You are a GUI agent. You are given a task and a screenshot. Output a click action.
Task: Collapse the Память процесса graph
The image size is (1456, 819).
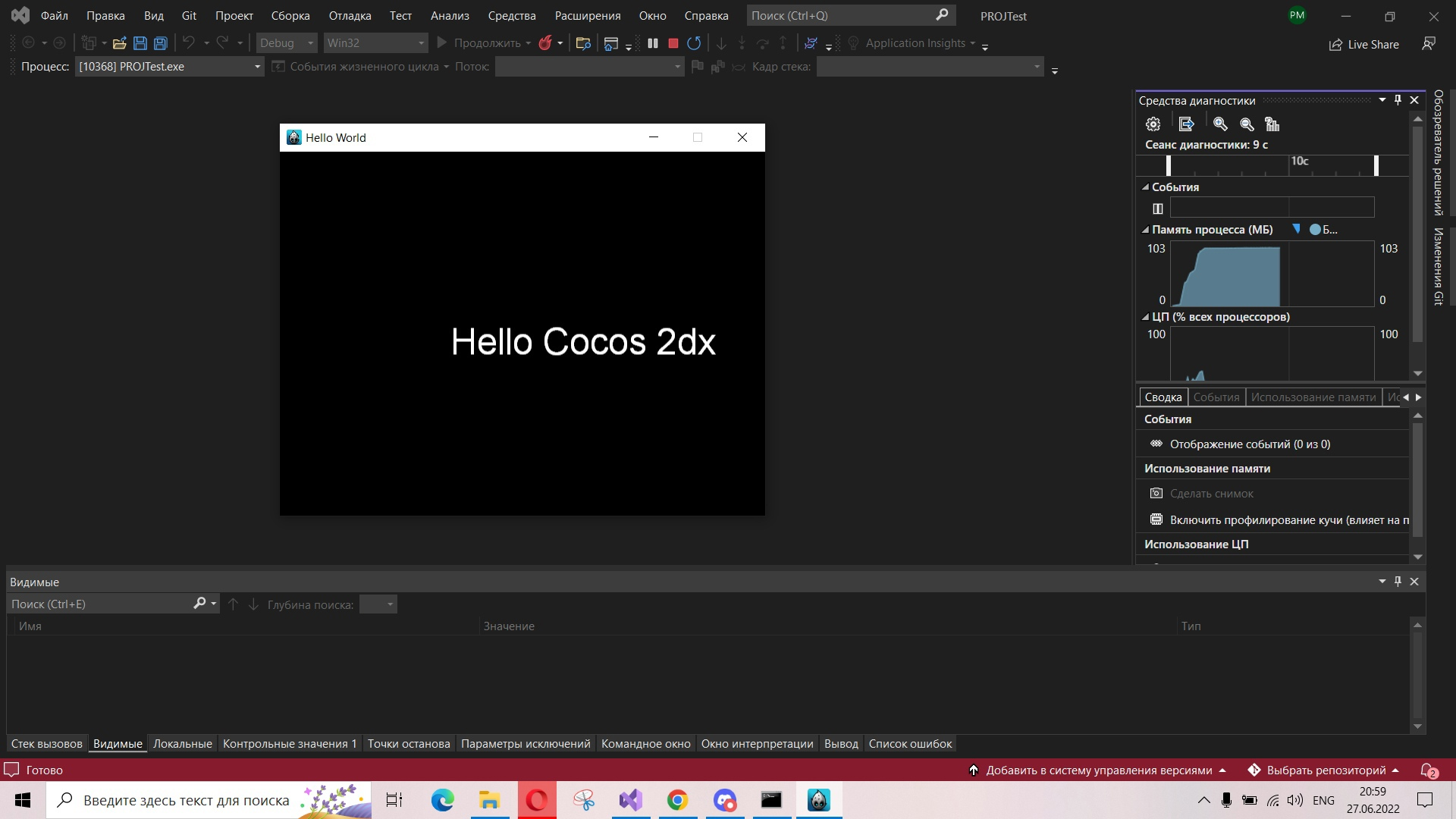click(1146, 230)
